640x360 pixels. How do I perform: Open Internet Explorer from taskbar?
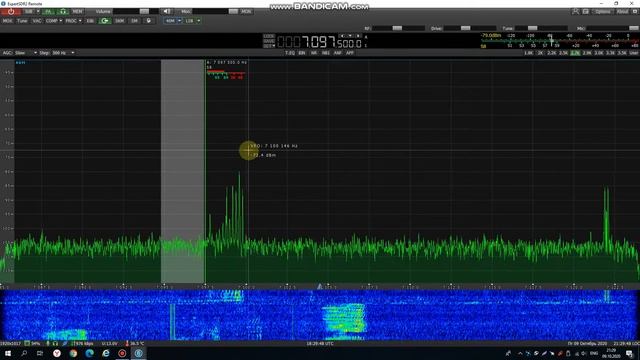[x=106, y=353]
